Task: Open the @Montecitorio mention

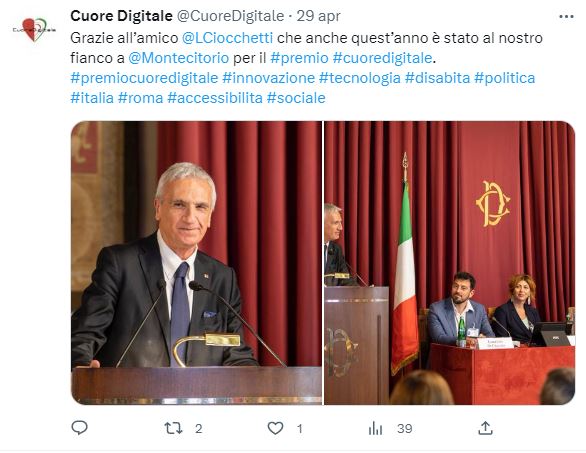Action: click(179, 58)
